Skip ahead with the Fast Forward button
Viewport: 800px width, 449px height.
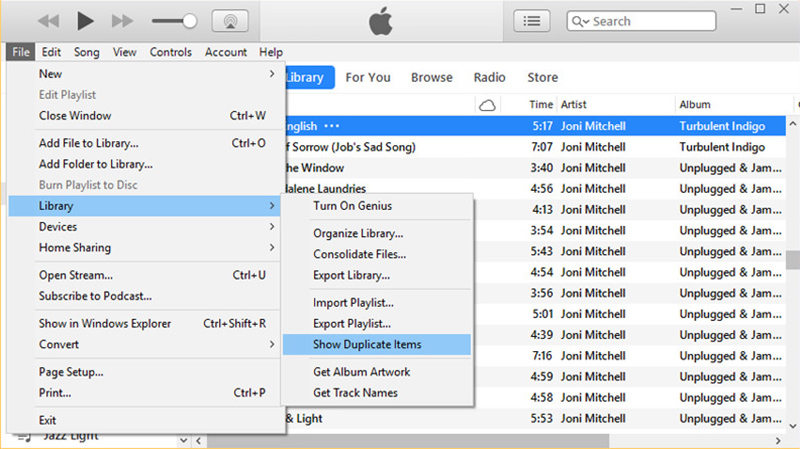122,21
